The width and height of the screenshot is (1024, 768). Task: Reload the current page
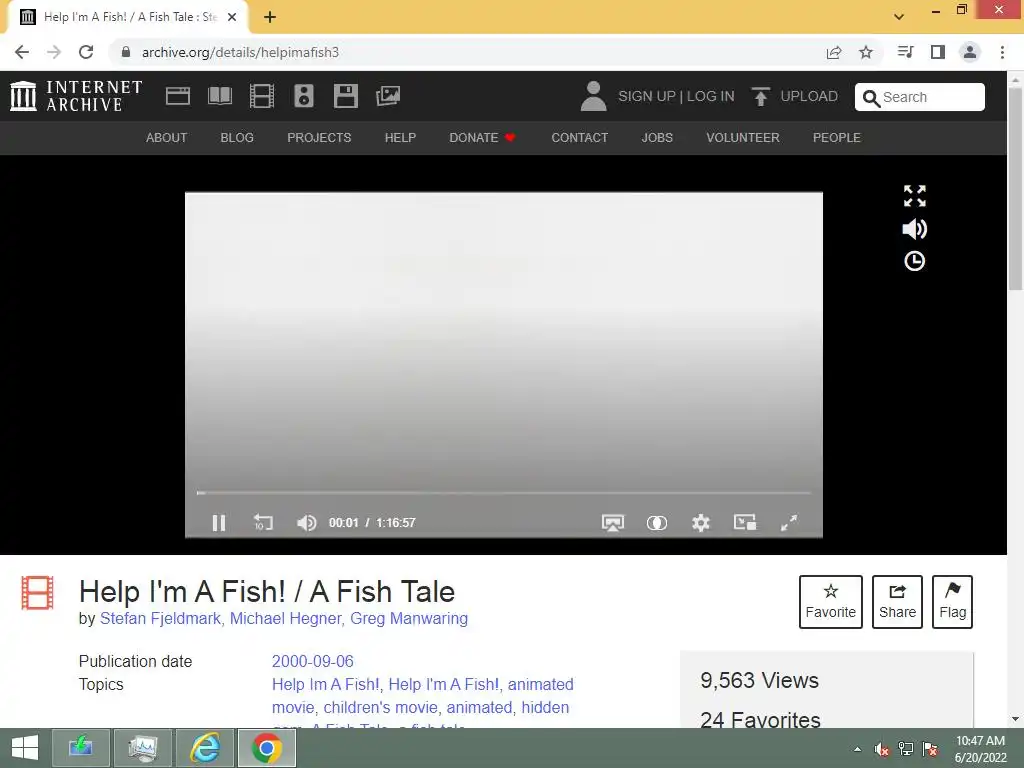click(86, 52)
